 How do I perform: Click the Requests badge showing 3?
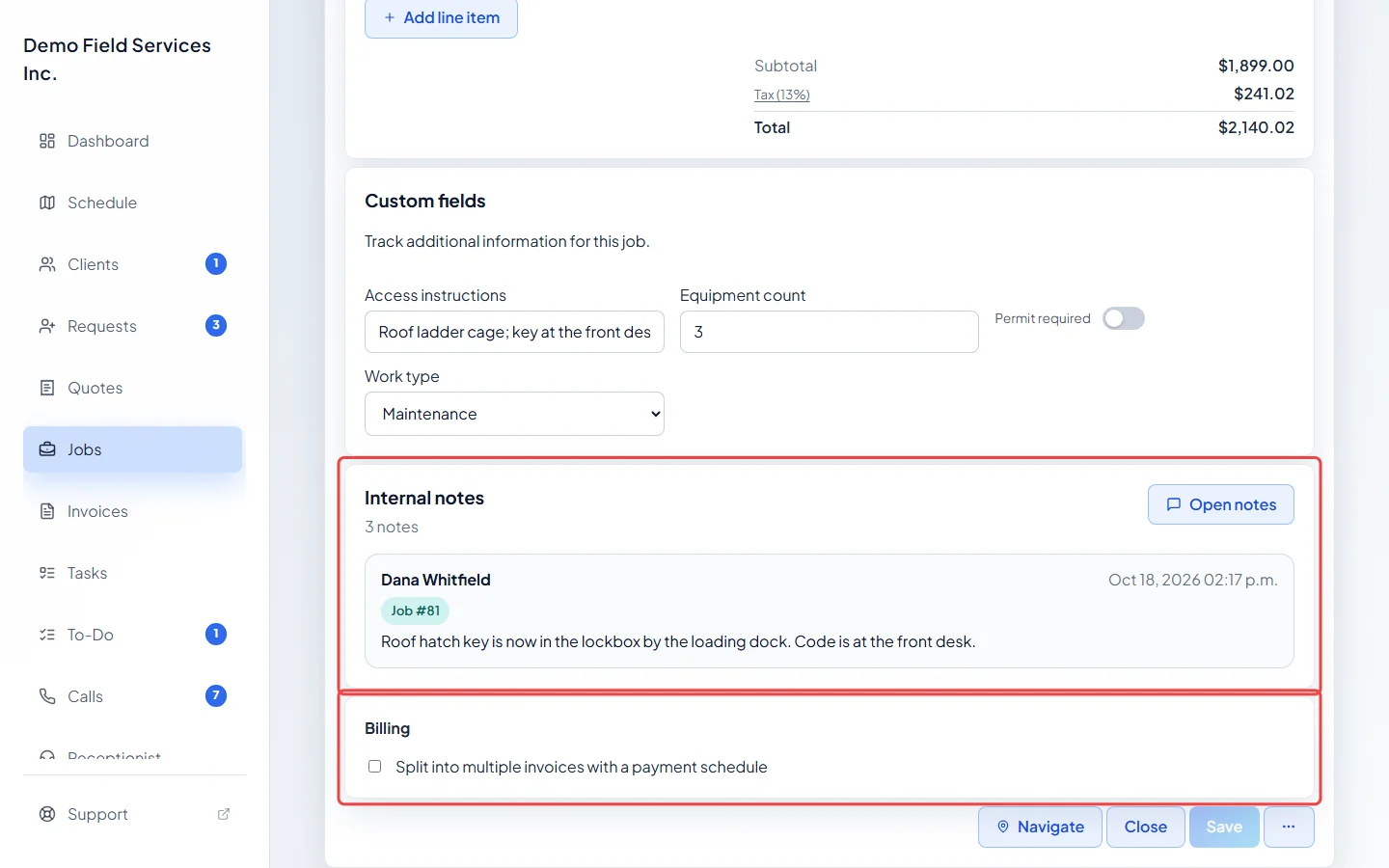point(216,325)
